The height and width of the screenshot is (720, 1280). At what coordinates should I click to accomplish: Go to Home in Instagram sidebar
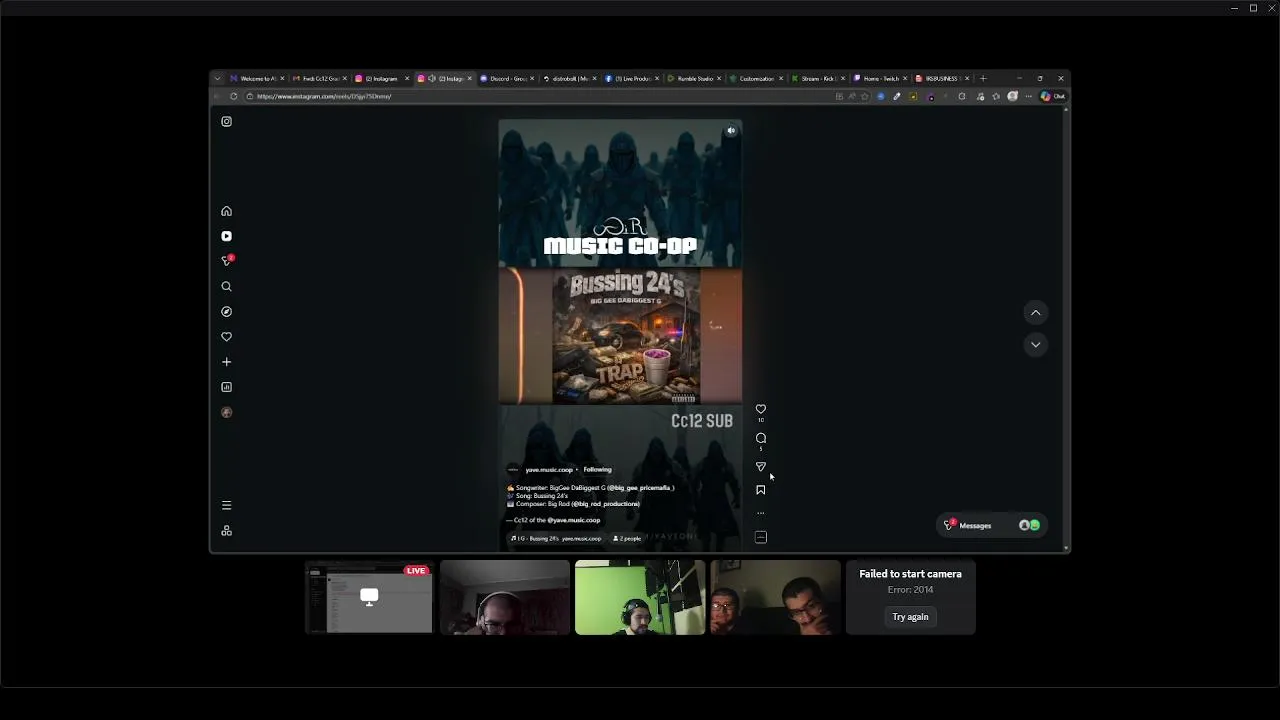(226, 211)
